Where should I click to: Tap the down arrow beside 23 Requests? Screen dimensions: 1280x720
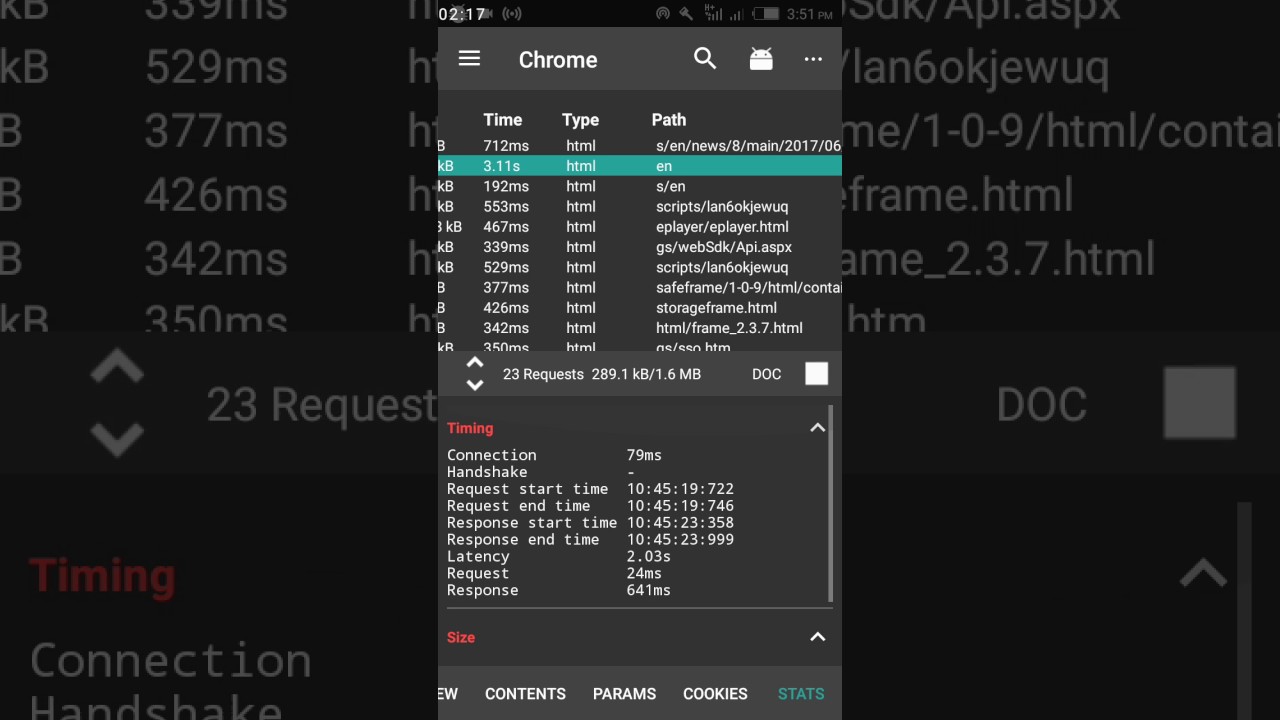475,384
